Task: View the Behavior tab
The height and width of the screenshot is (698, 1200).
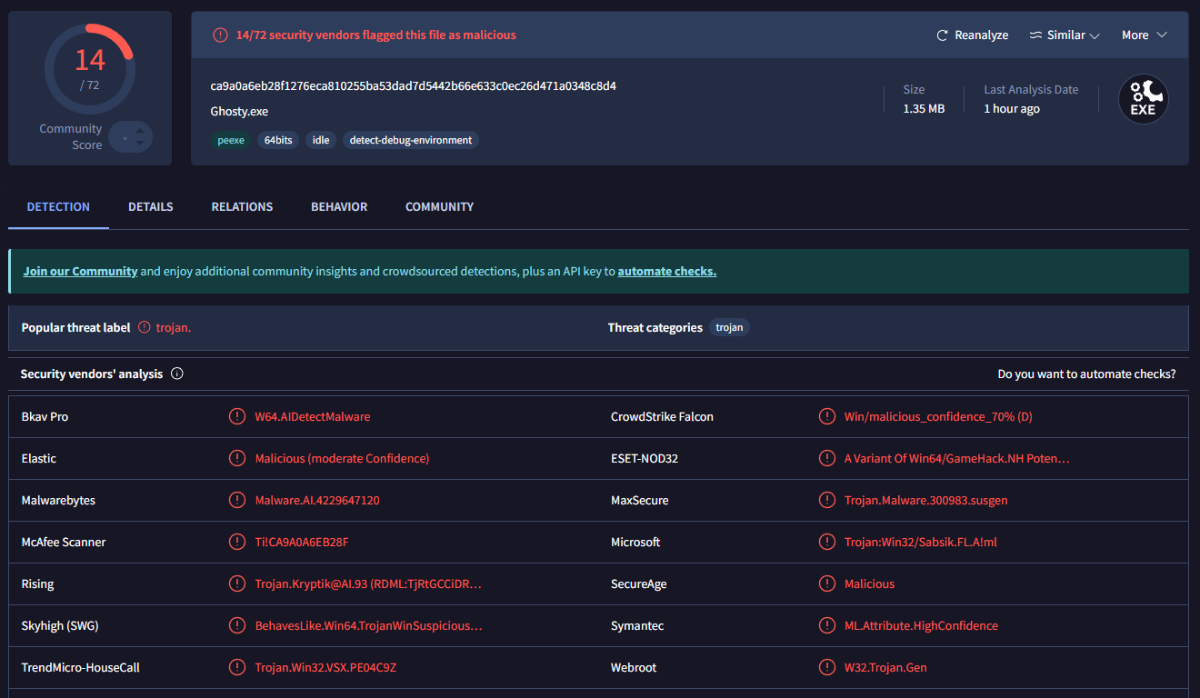Action: [x=339, y=207]
